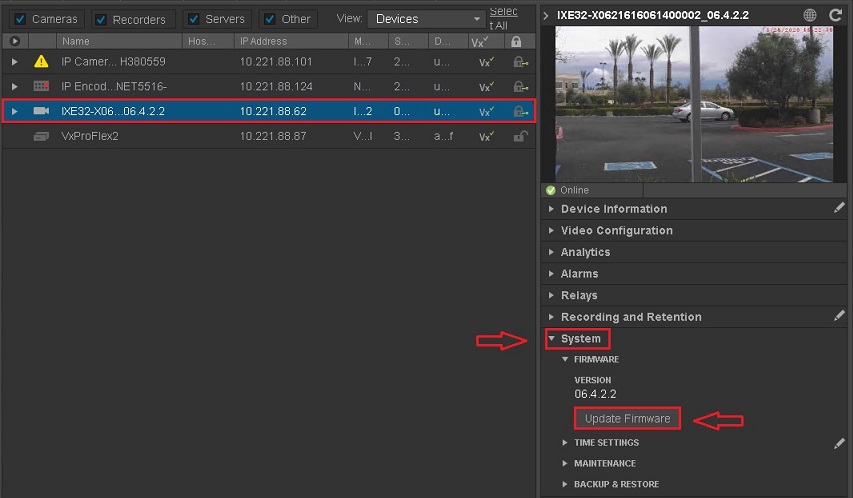This screenshot has height=498, width=853.
Task: Click the Recording and Retention pencil icon
Action: [x=840, y=316]
